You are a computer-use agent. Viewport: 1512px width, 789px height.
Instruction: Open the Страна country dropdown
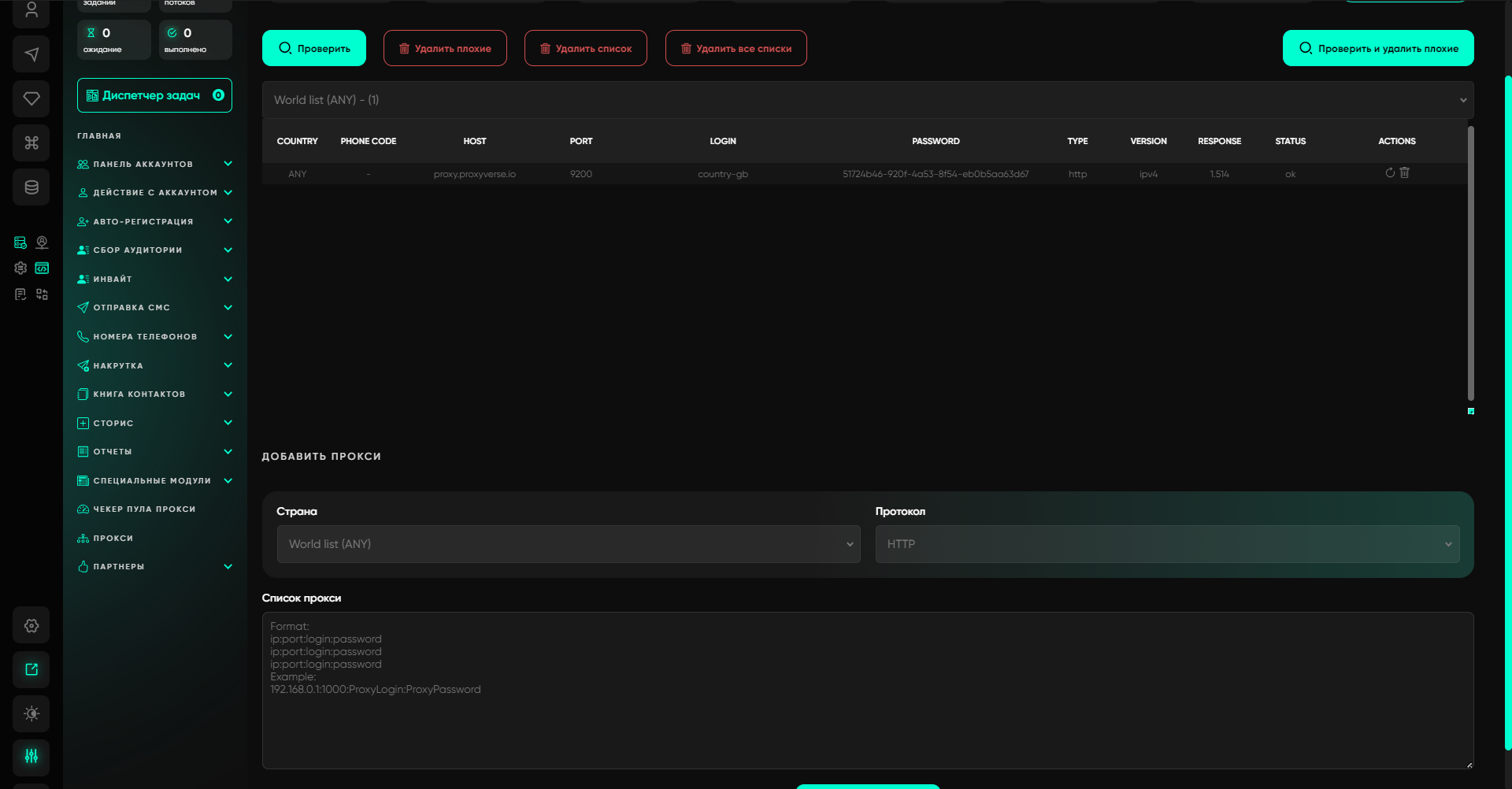click(569, 544)
